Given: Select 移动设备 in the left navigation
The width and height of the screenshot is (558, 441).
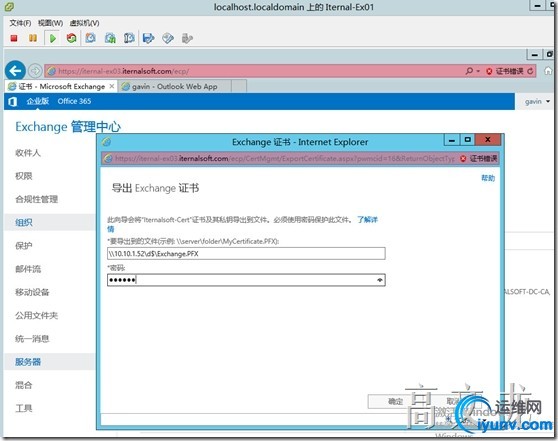Looking at the screenshot, I should (32, 293).
